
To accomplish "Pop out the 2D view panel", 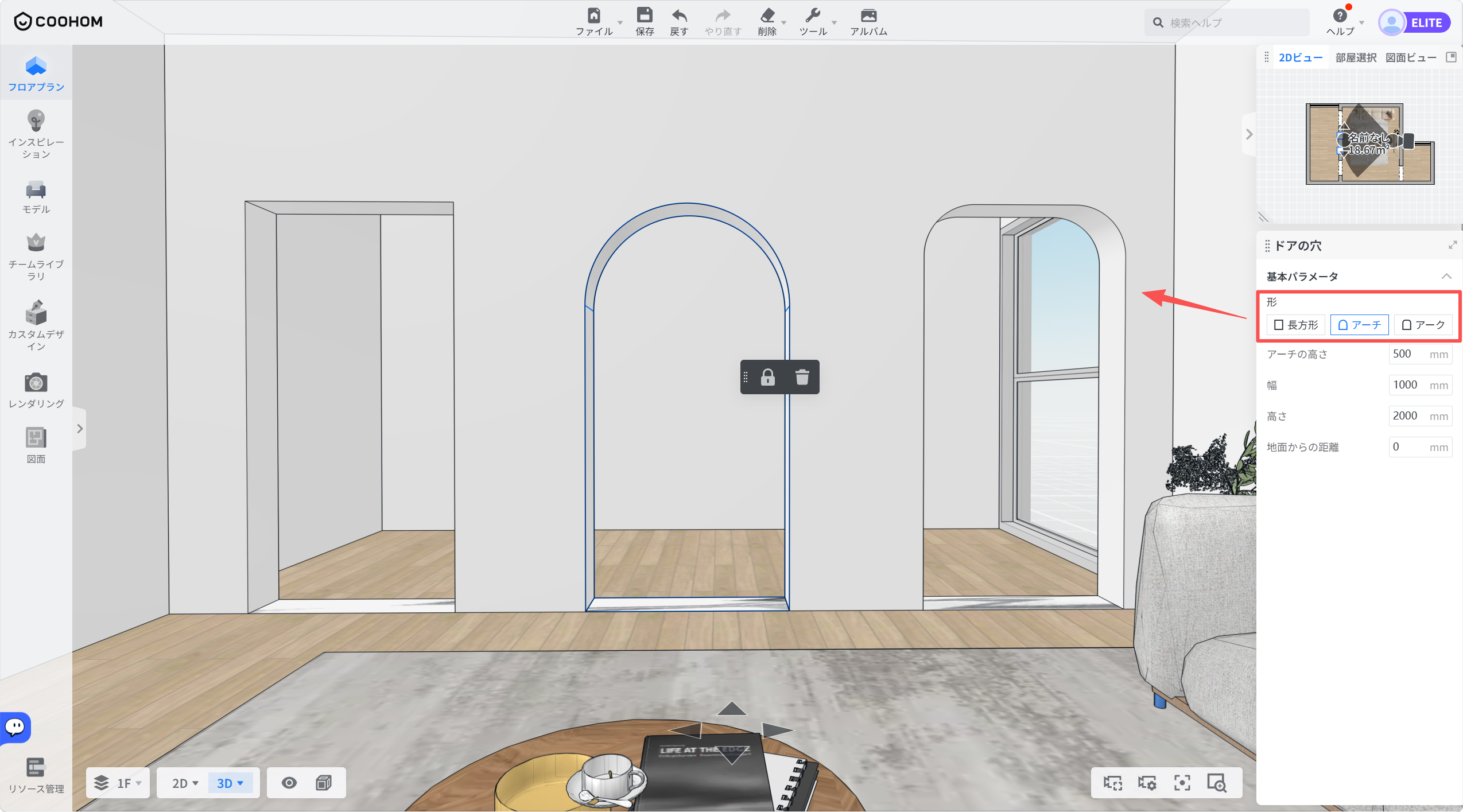I will tap(1451, 57).
